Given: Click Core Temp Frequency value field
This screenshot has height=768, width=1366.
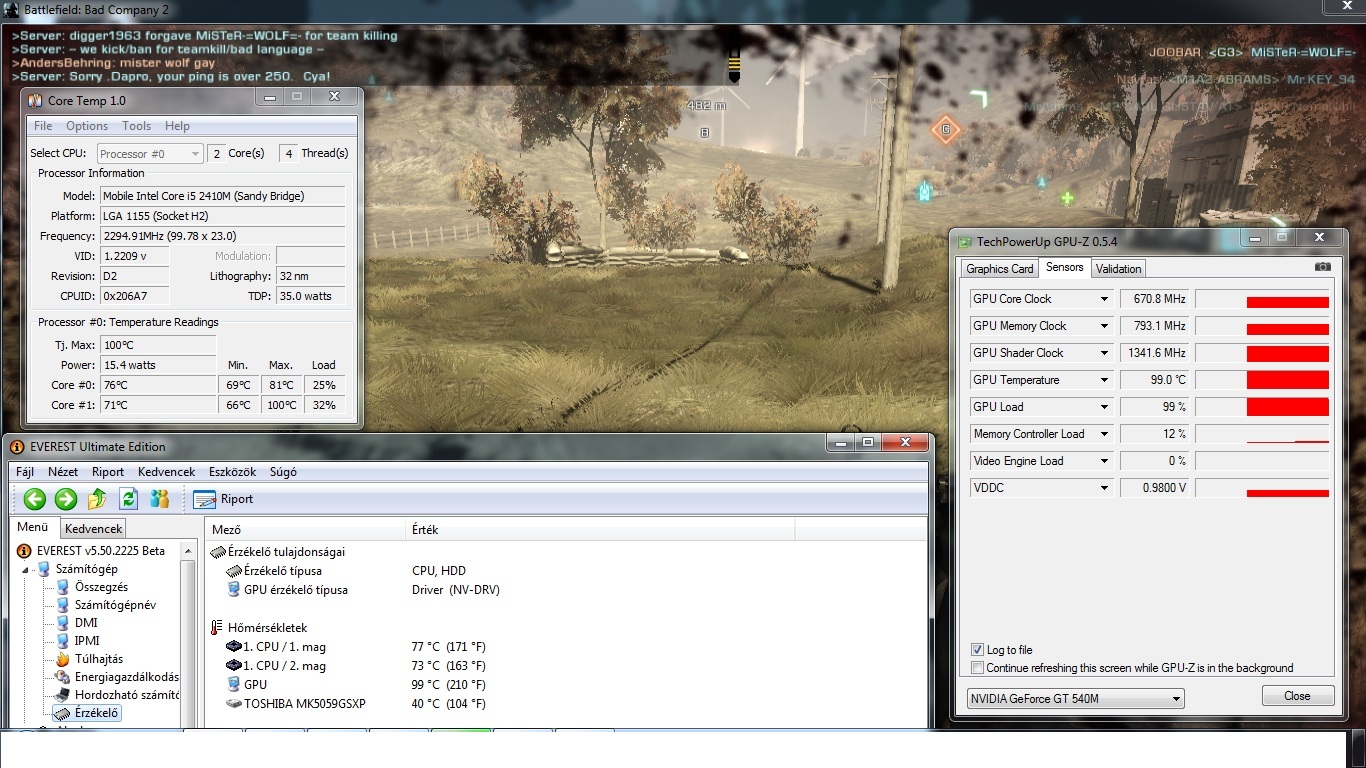Looking at the screenshot, I should 222,236.
